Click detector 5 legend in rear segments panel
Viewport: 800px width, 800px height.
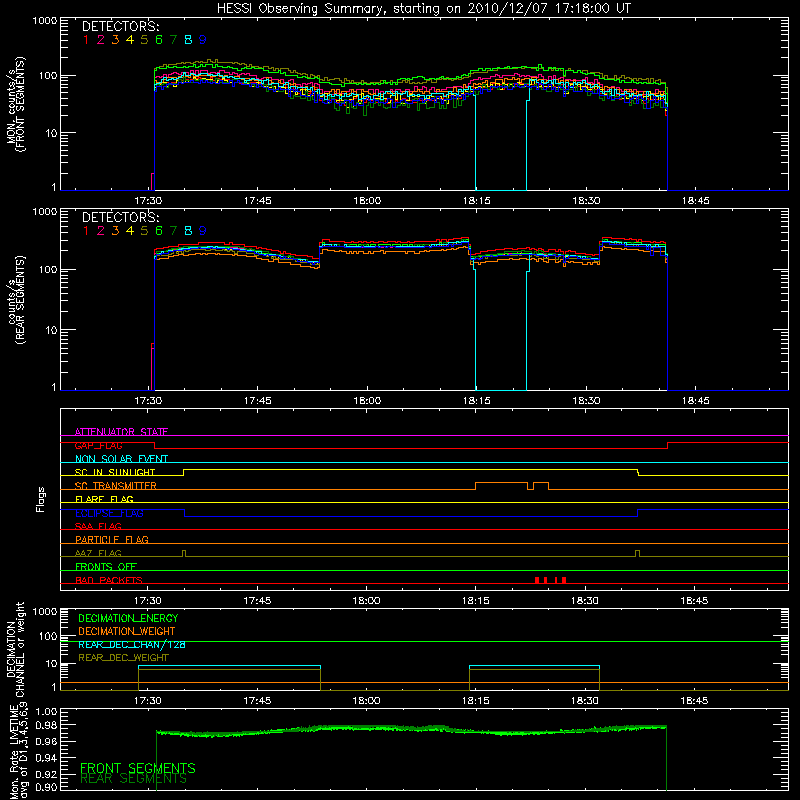(x=144, y=231)
